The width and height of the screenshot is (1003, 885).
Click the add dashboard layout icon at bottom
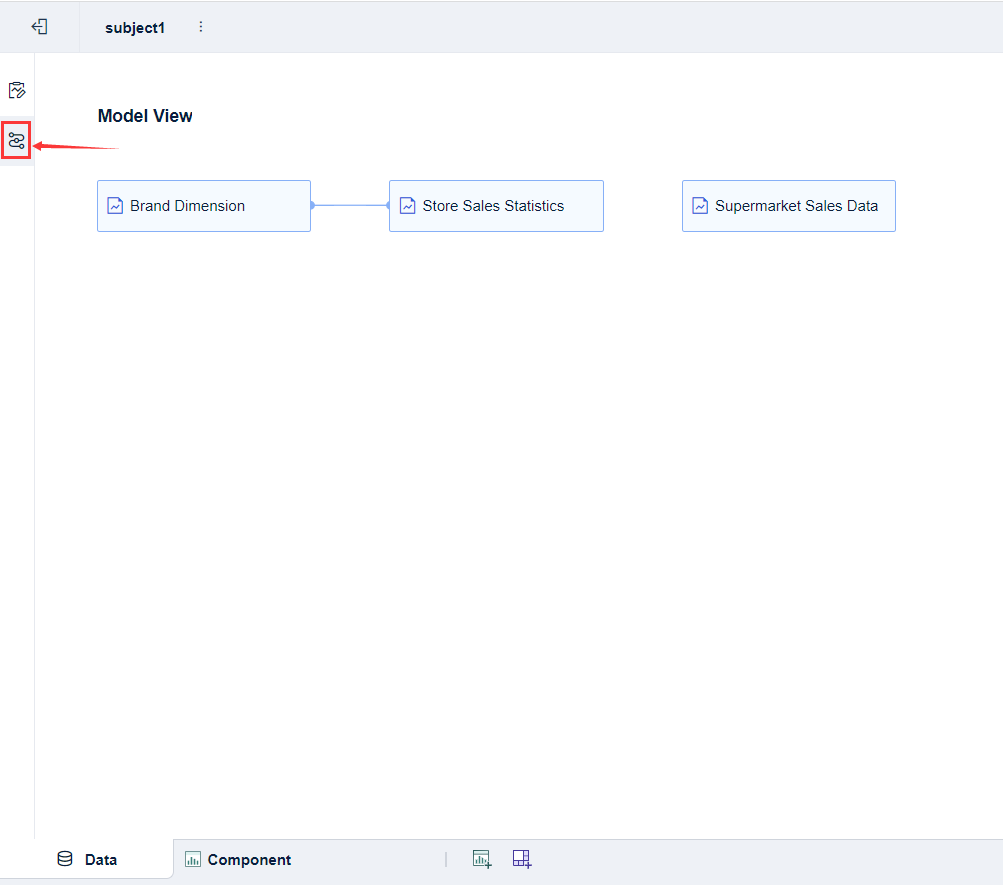(x=521, y=858)
